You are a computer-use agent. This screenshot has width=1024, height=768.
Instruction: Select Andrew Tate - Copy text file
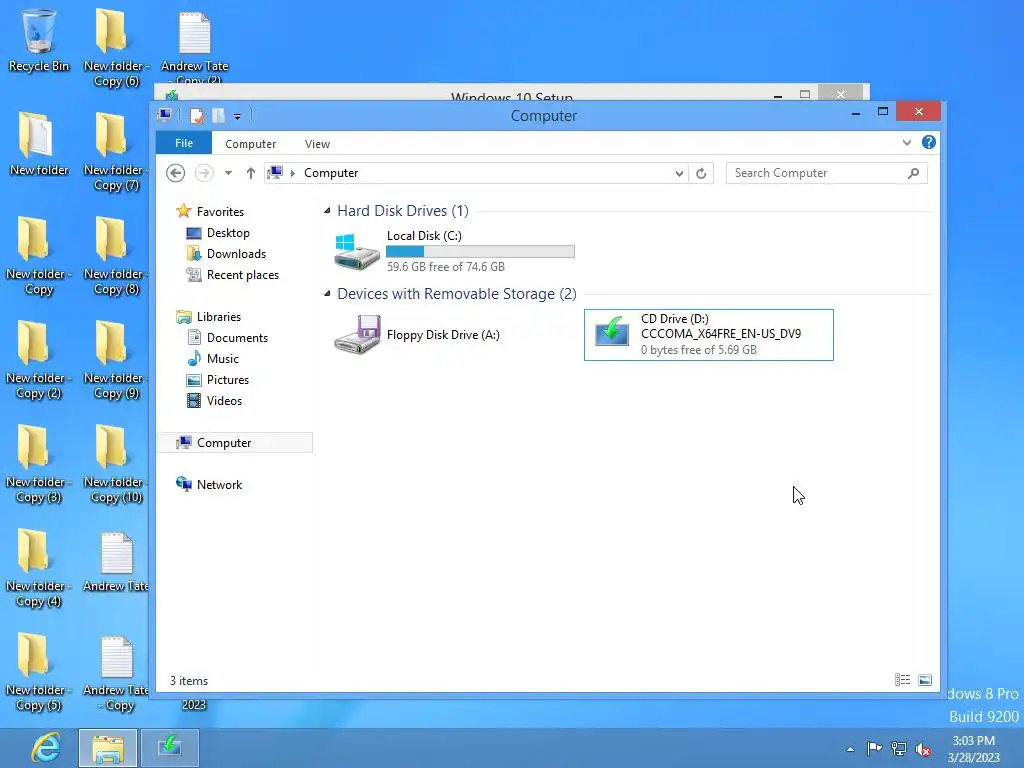tap(116, 673)
